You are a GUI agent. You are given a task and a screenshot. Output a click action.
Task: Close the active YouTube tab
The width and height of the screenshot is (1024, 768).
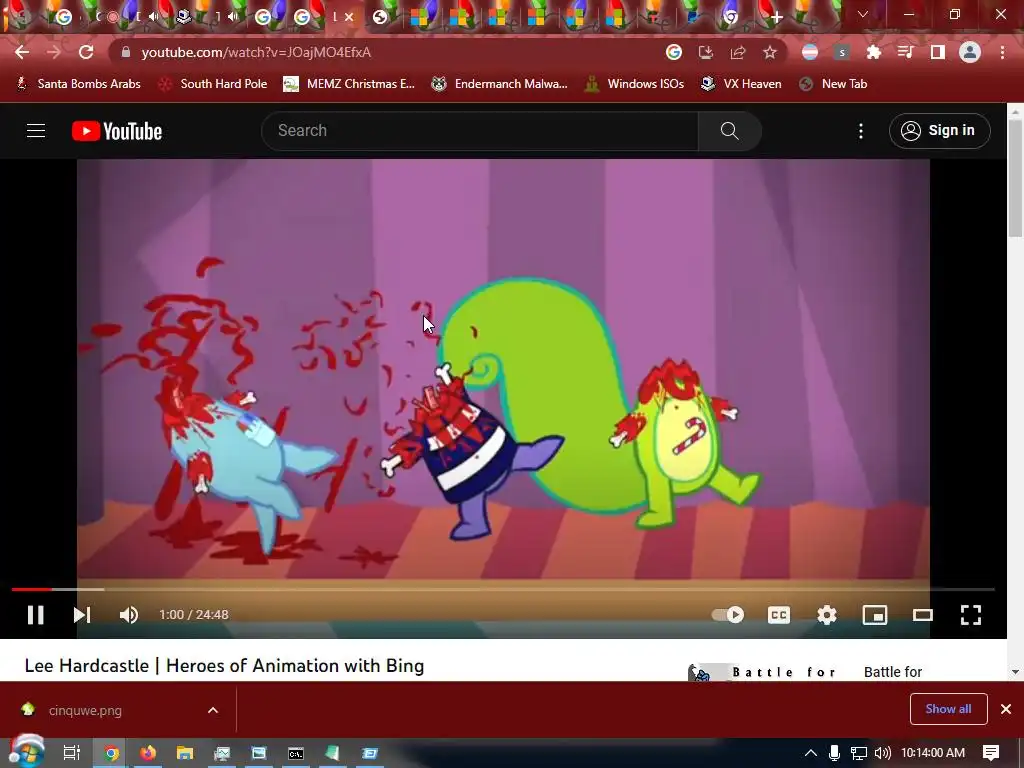tap(349, 17)
